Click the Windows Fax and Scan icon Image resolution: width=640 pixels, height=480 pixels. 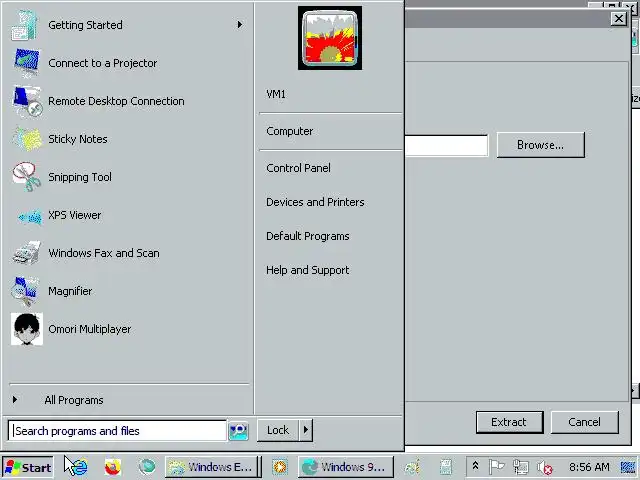[x=27, y=253]
